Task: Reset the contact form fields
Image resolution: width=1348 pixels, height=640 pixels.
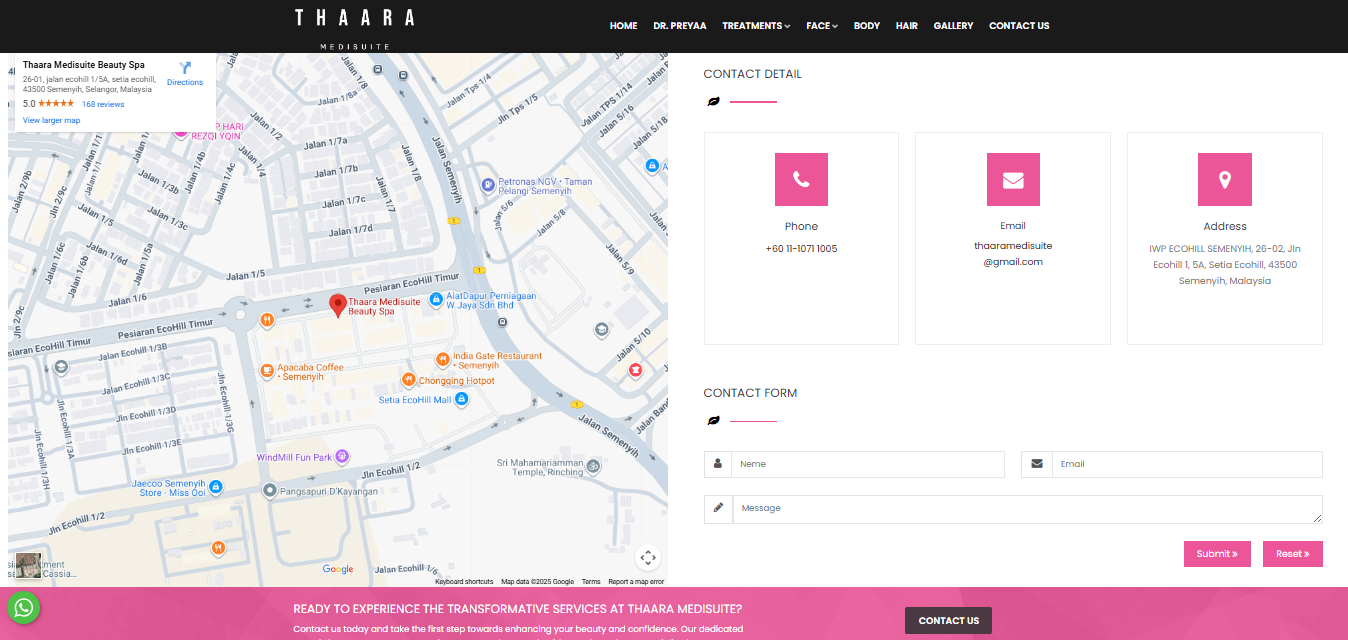Action: coord(1292,553)
